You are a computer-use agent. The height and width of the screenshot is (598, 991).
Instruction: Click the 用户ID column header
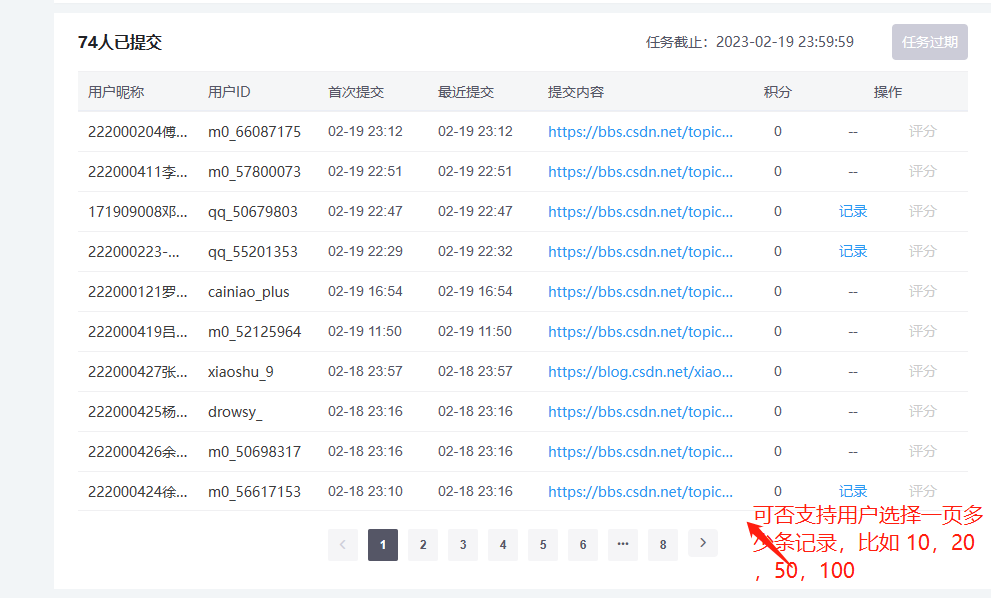tap(229, 92)
